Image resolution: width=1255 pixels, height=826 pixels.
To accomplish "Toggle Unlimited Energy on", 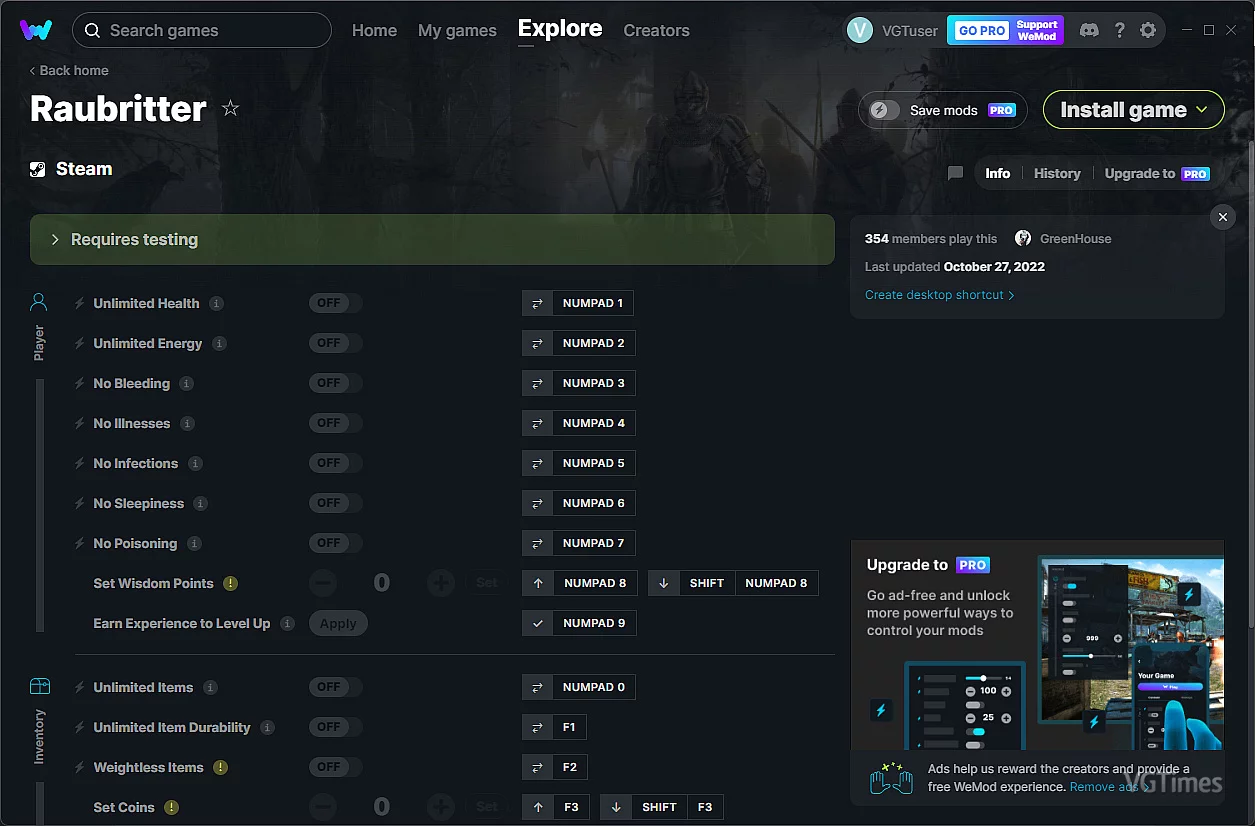I will 335,343.
